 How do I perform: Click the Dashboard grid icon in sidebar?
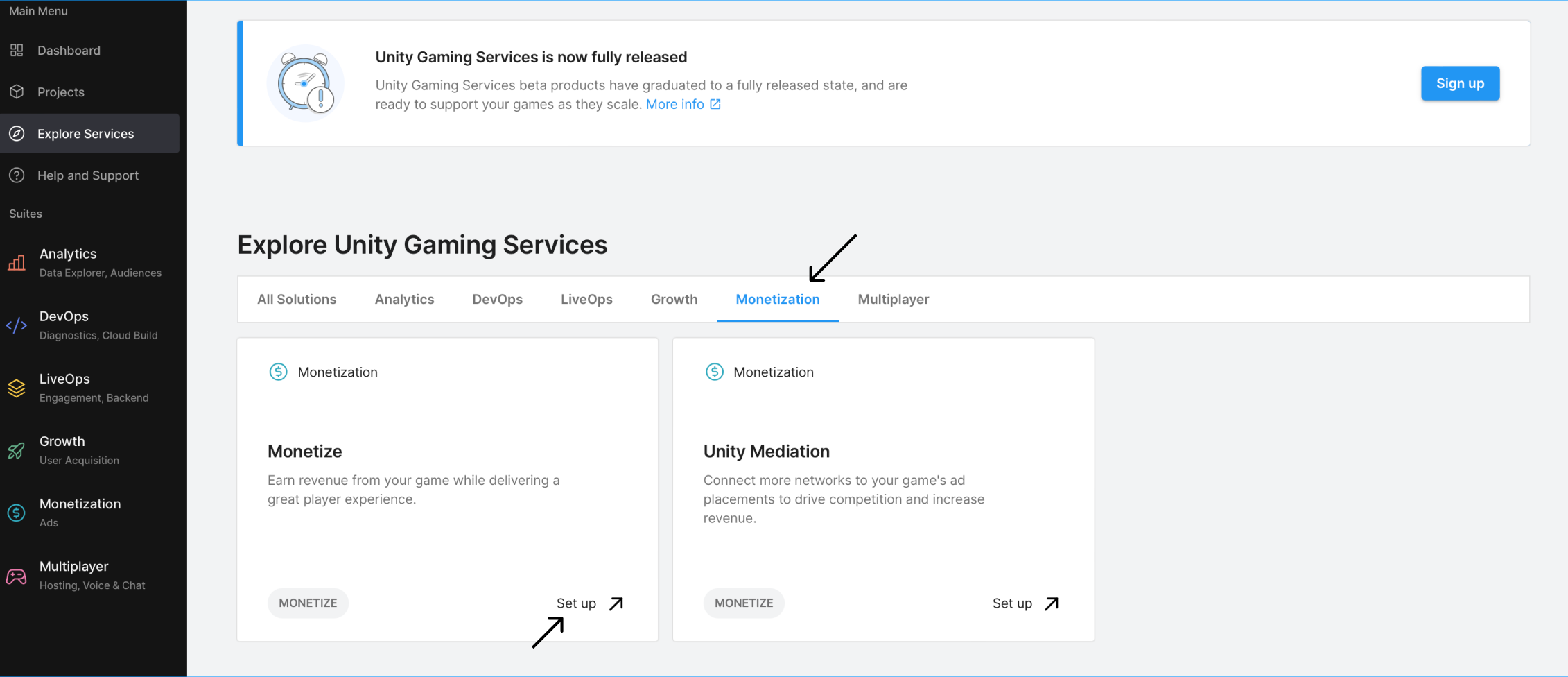(x=17, y=51)
